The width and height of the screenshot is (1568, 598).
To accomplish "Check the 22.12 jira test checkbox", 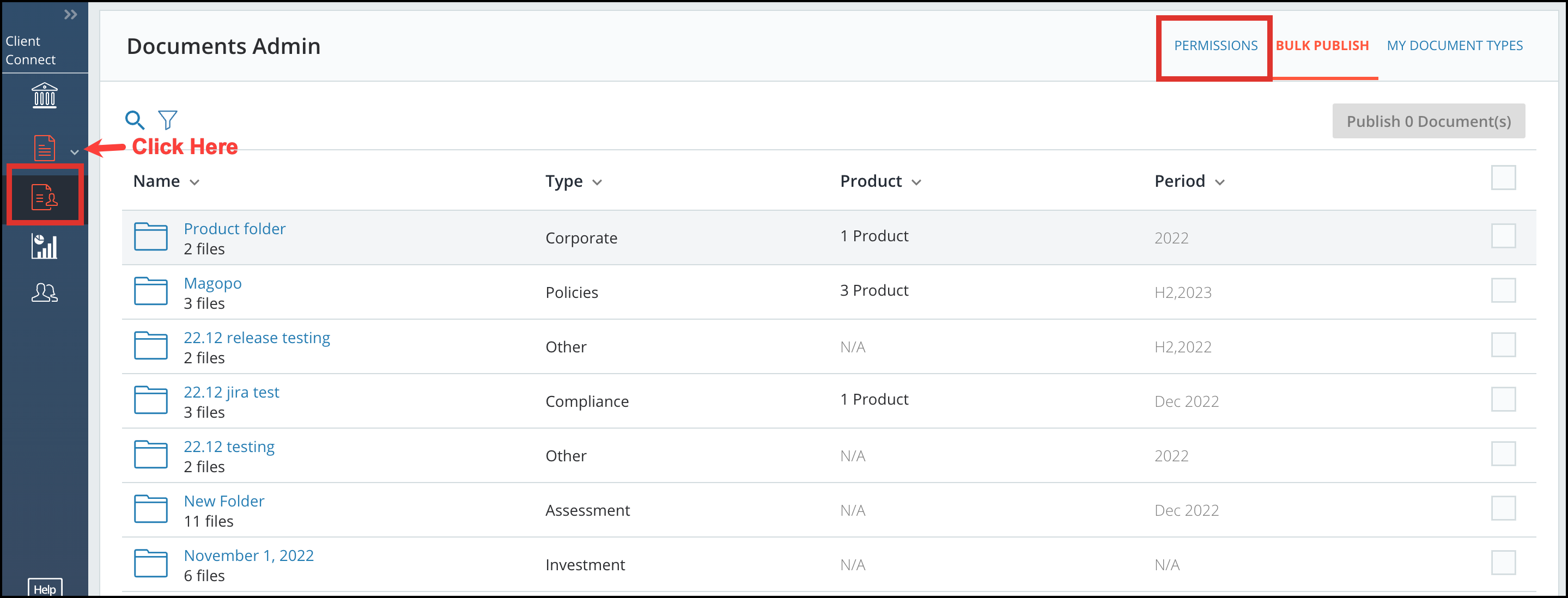I will coord(1503,399).
